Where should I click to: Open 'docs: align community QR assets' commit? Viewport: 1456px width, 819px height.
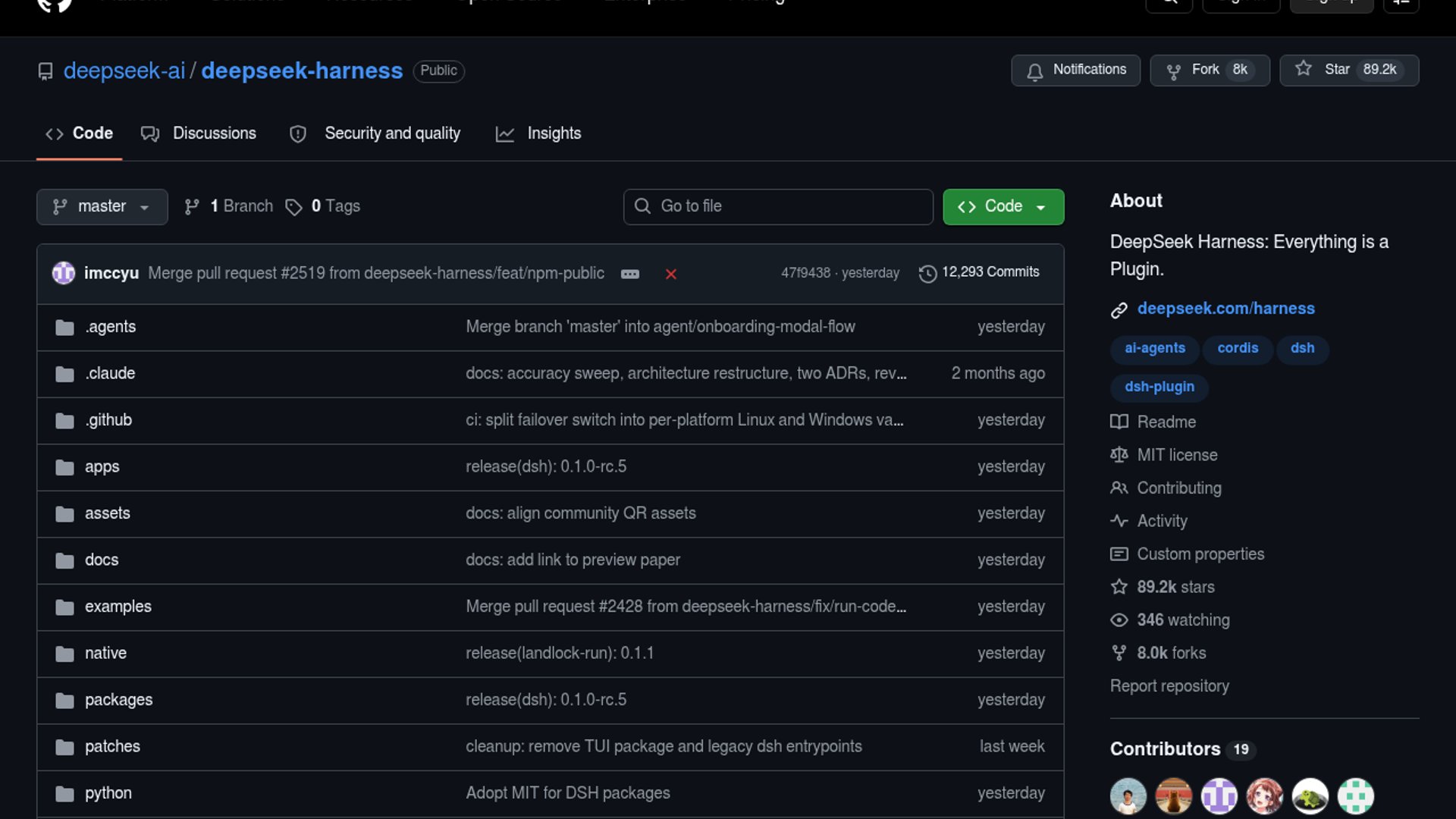click(x=581, y=513)
